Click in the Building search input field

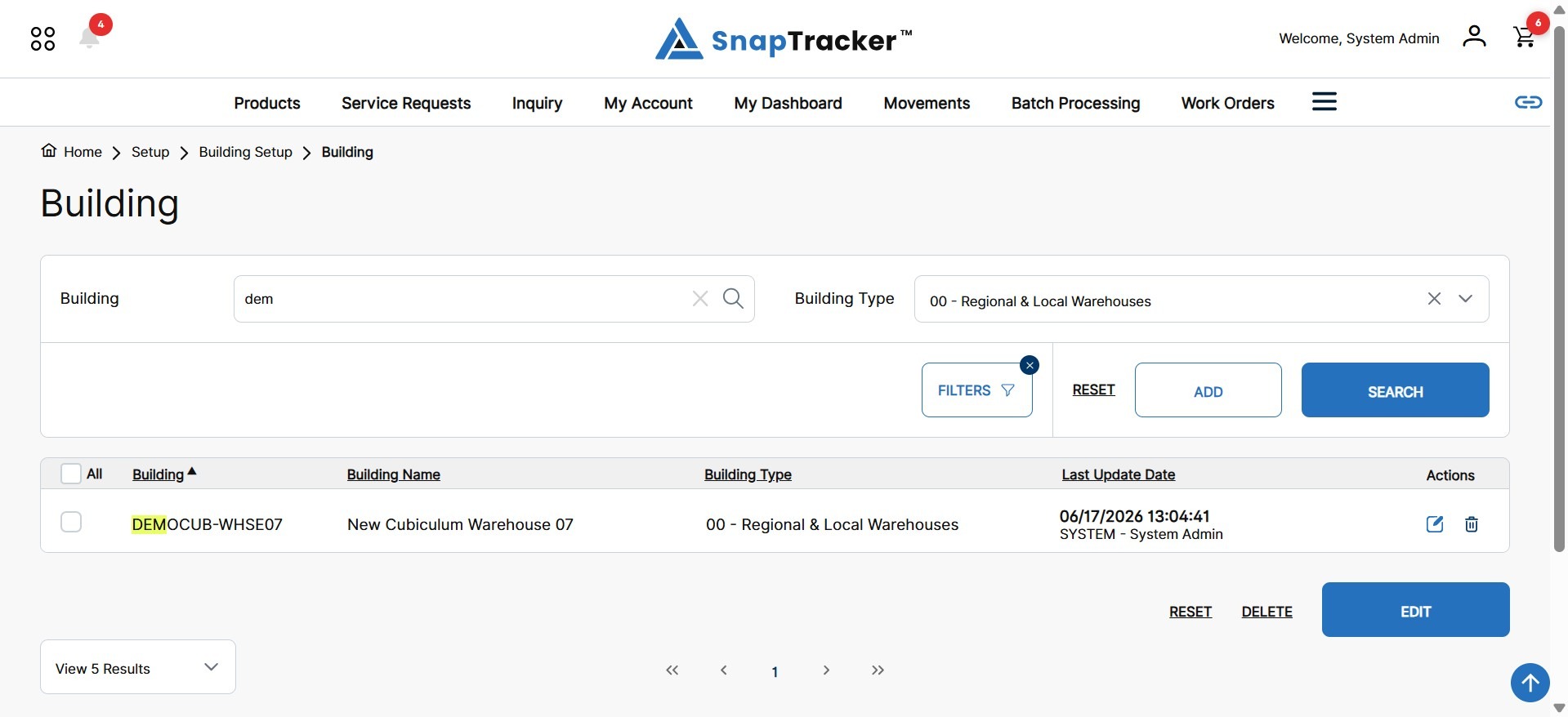[x=462, y=299]
